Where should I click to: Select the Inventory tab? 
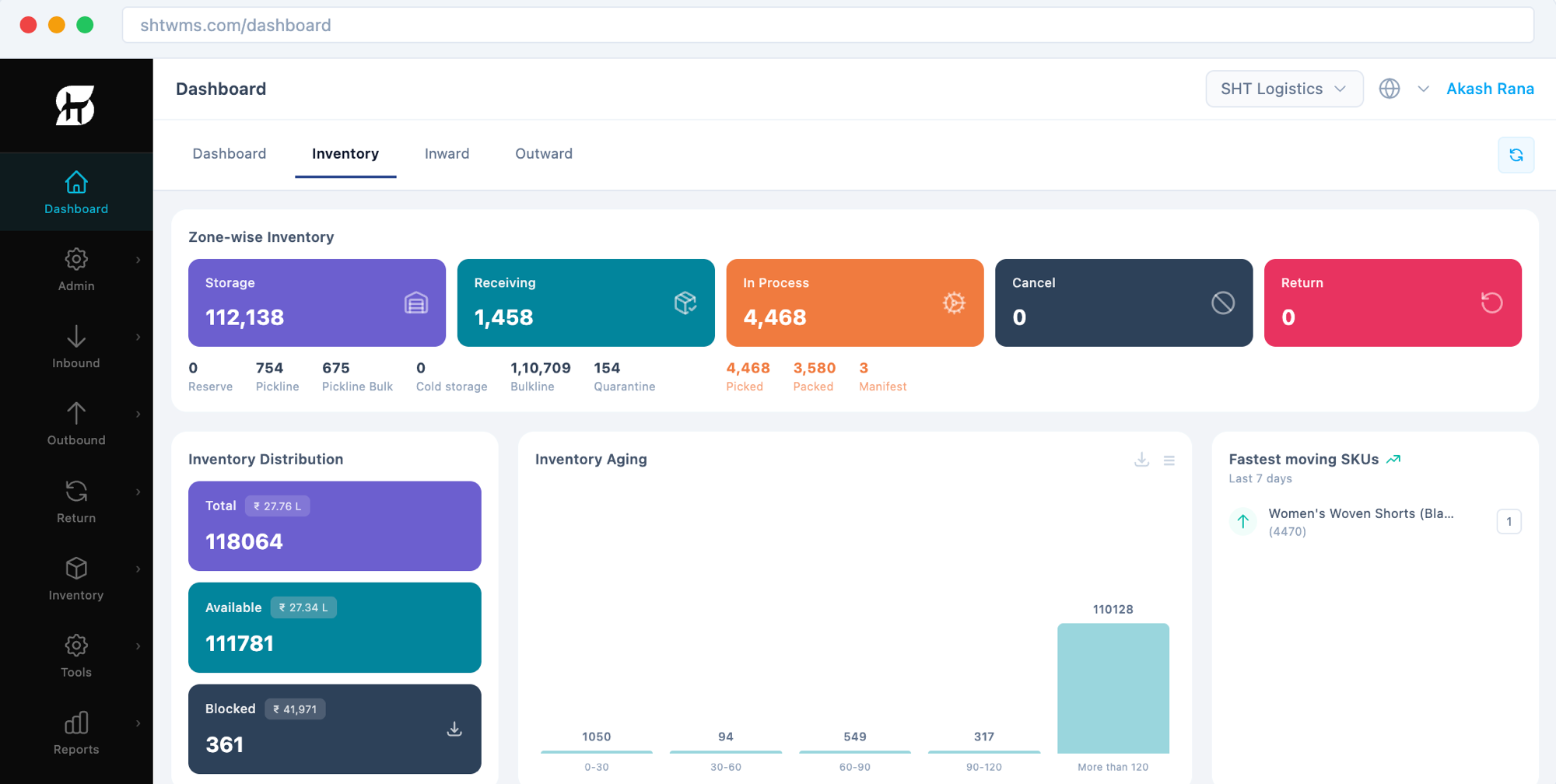coord(345,153)
